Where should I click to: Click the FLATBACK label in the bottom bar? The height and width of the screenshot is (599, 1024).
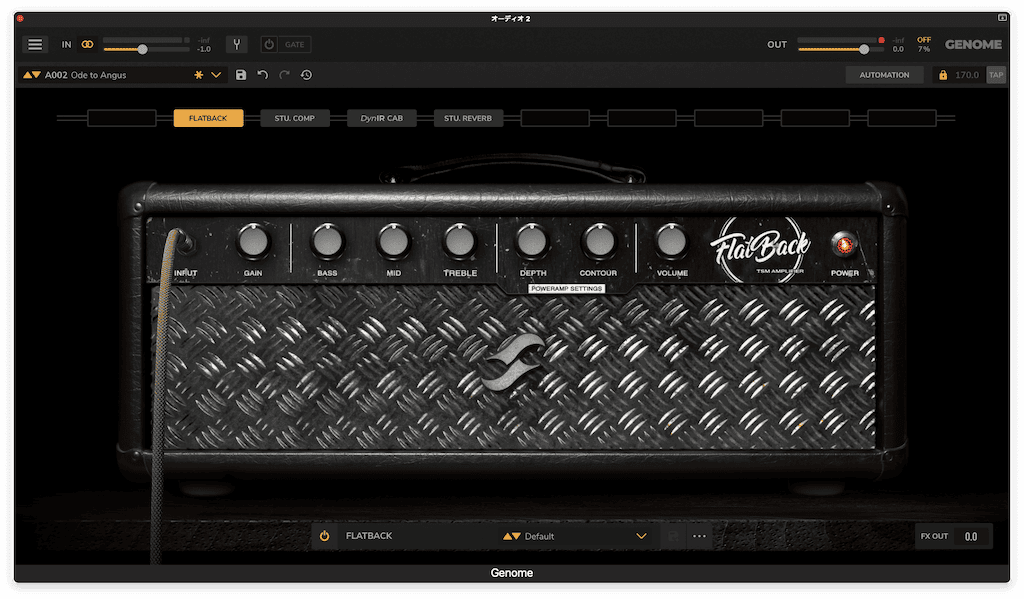point(369,536)
